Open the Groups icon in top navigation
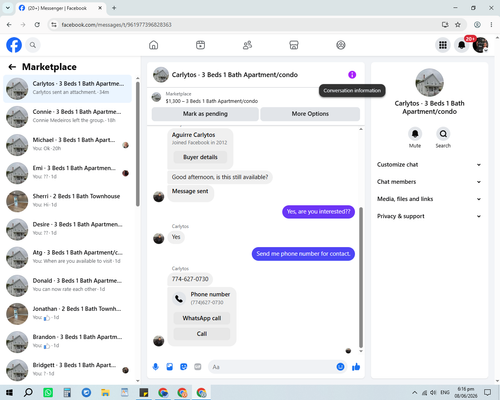The height and width of the screenshot is (400, 500). click(x=341, y=45)
